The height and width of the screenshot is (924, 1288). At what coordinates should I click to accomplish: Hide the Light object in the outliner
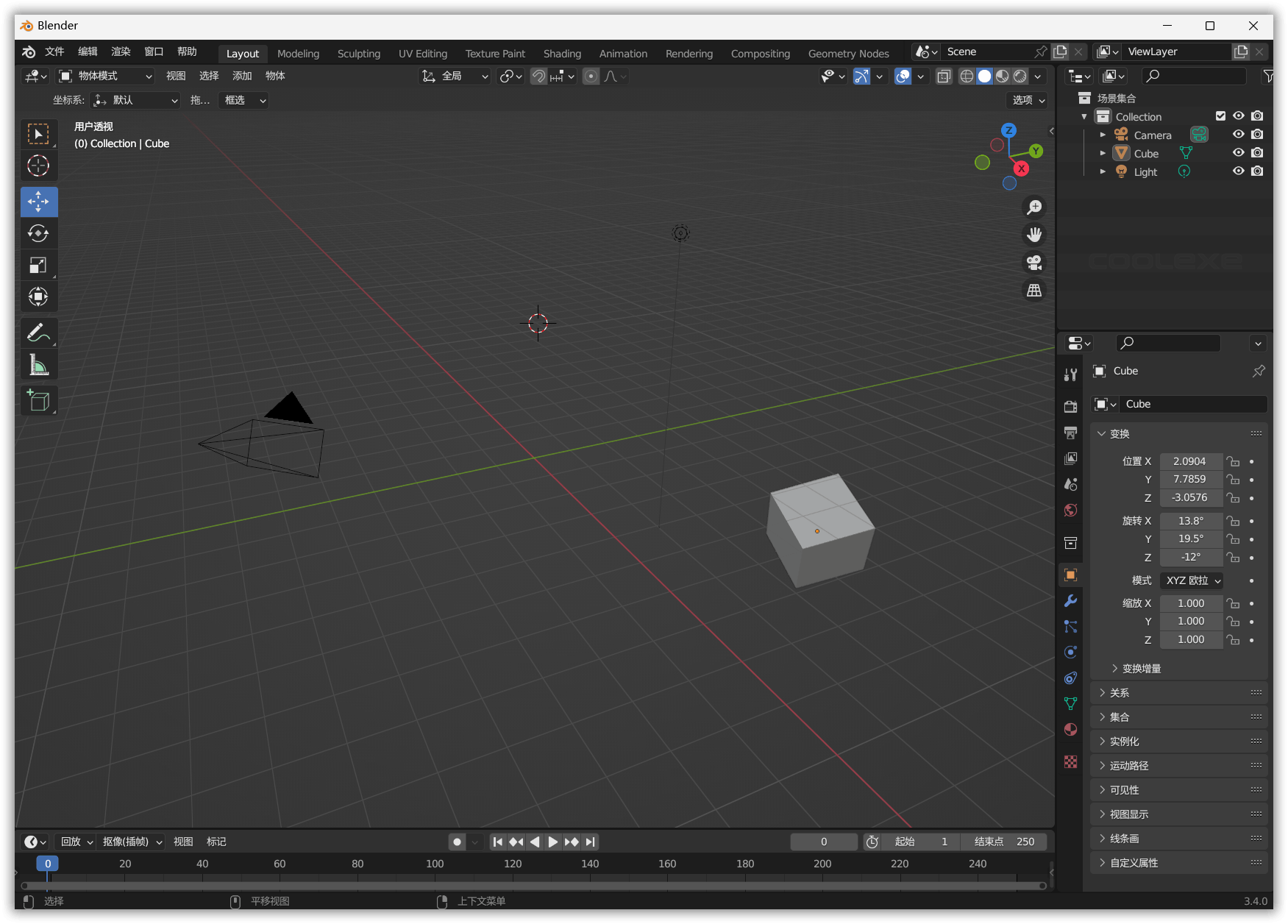click(1238, 171)
